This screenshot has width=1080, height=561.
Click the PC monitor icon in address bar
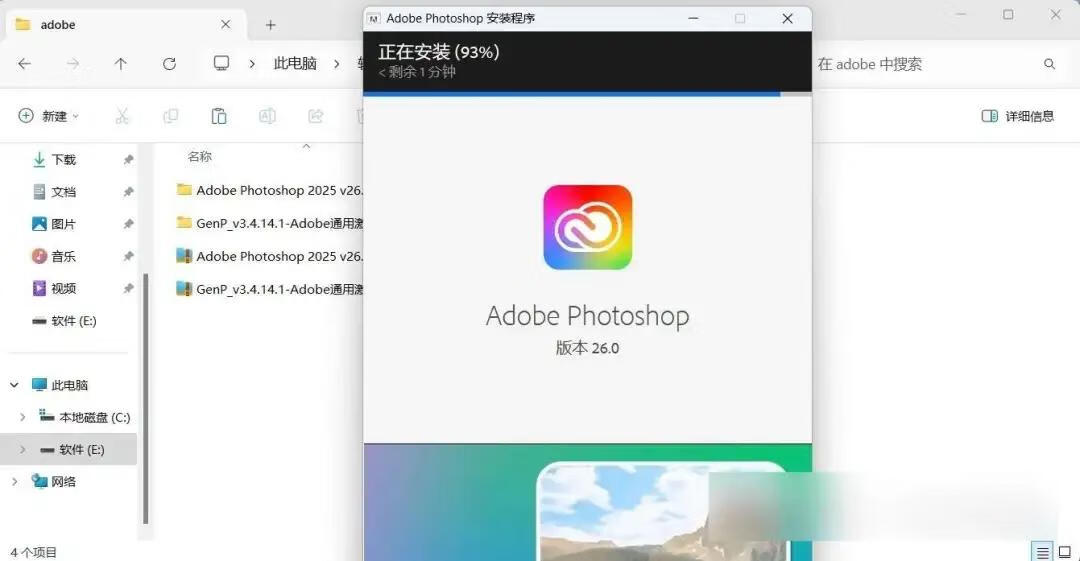221,63
